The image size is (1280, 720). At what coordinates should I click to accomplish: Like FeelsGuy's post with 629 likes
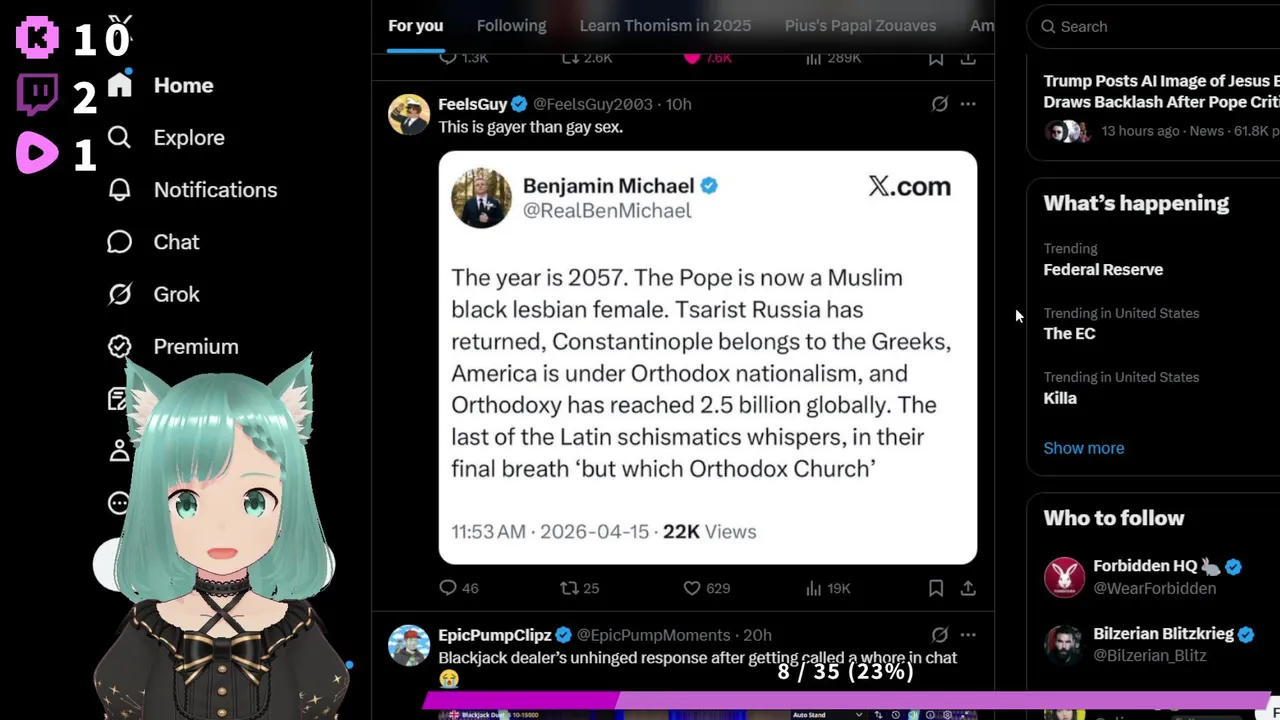click(x=692, y=588)
